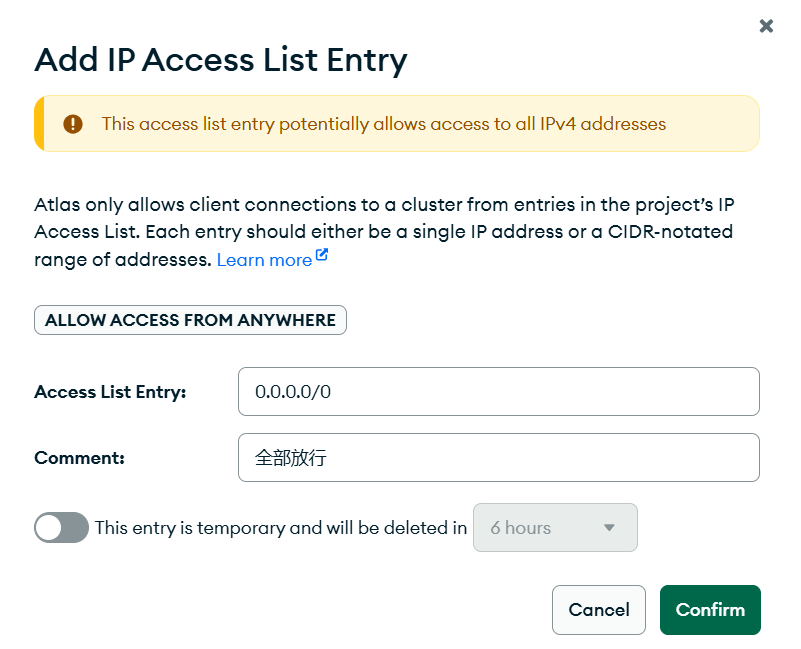The width and height of the screenshot is (801, 649).
Task: Click the white knob of the toggle
Action: click(x=50, y=527)
